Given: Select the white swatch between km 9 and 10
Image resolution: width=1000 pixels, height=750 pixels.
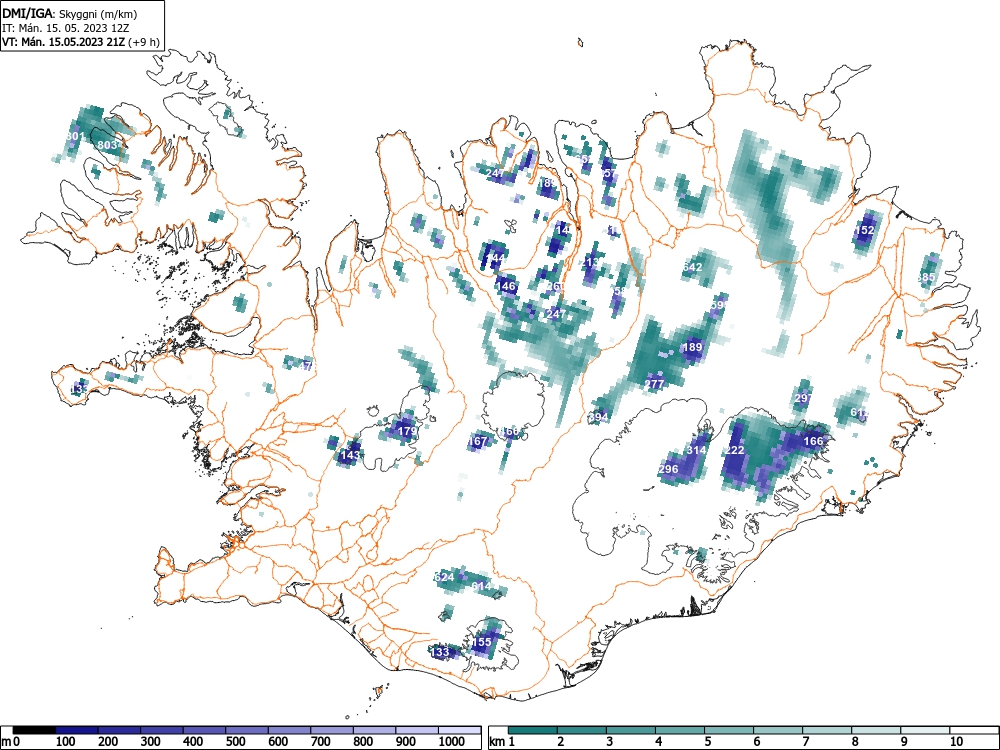Looking at the screenshot, I should click(925, 730).
